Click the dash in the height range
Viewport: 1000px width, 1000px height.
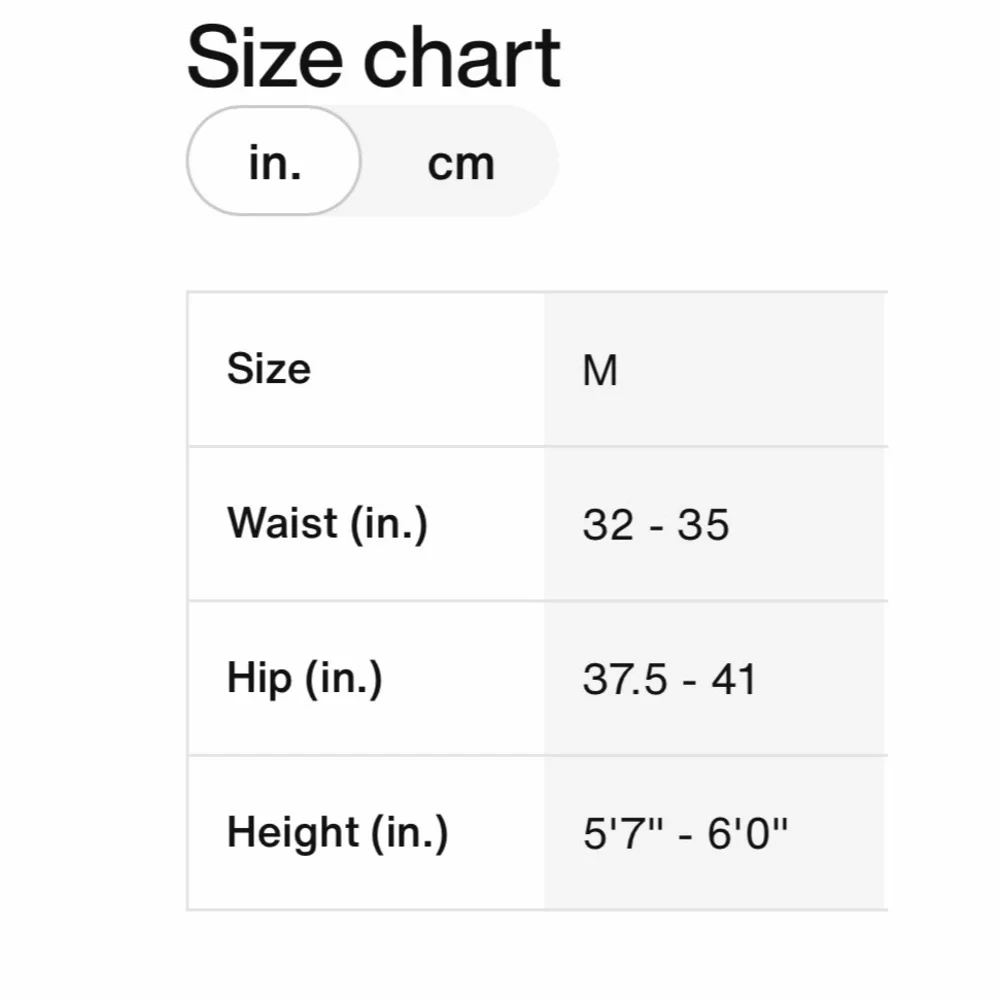point(685,835)
